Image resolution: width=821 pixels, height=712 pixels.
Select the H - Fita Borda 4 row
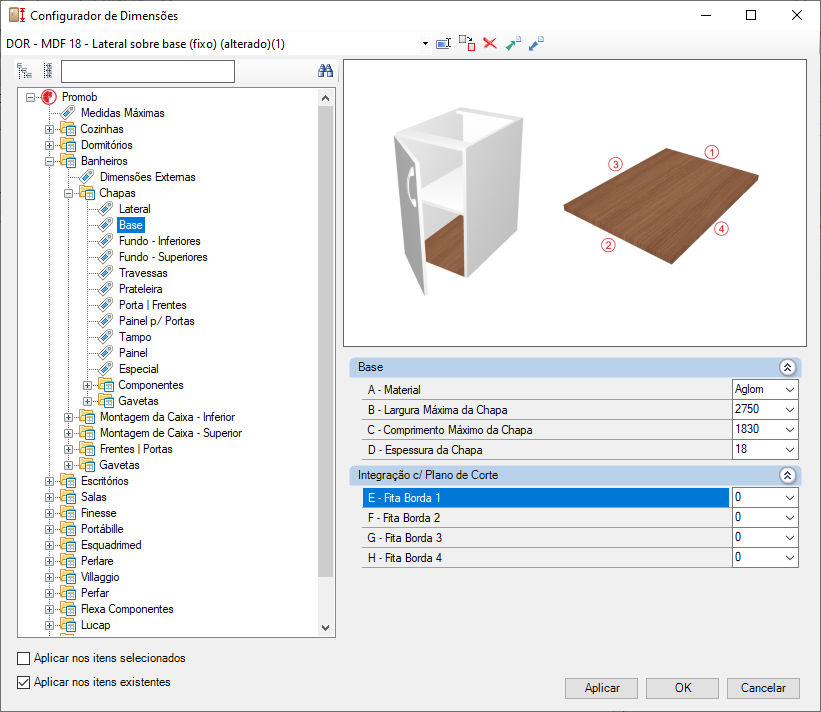(x=547, y=558)
